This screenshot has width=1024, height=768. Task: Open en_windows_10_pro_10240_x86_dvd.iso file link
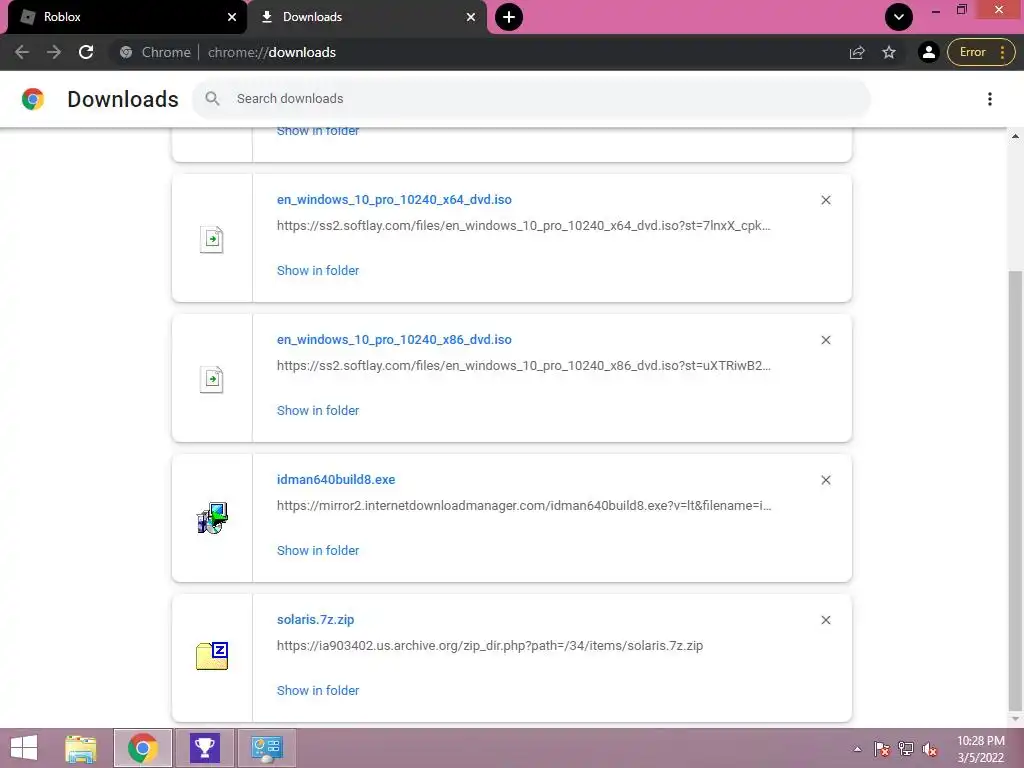[x=394, y=340]
